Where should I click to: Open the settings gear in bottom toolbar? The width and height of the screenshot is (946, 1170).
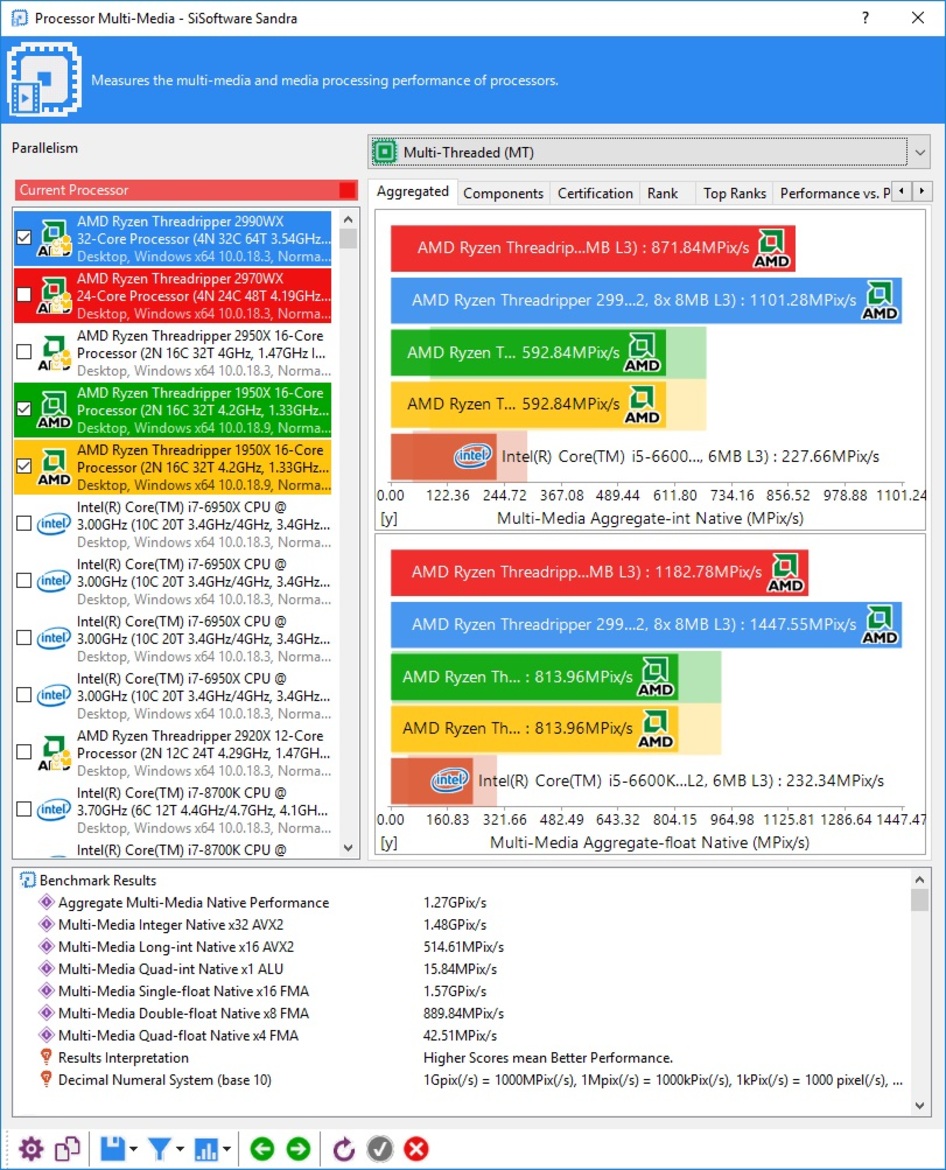click(31, 1148)
